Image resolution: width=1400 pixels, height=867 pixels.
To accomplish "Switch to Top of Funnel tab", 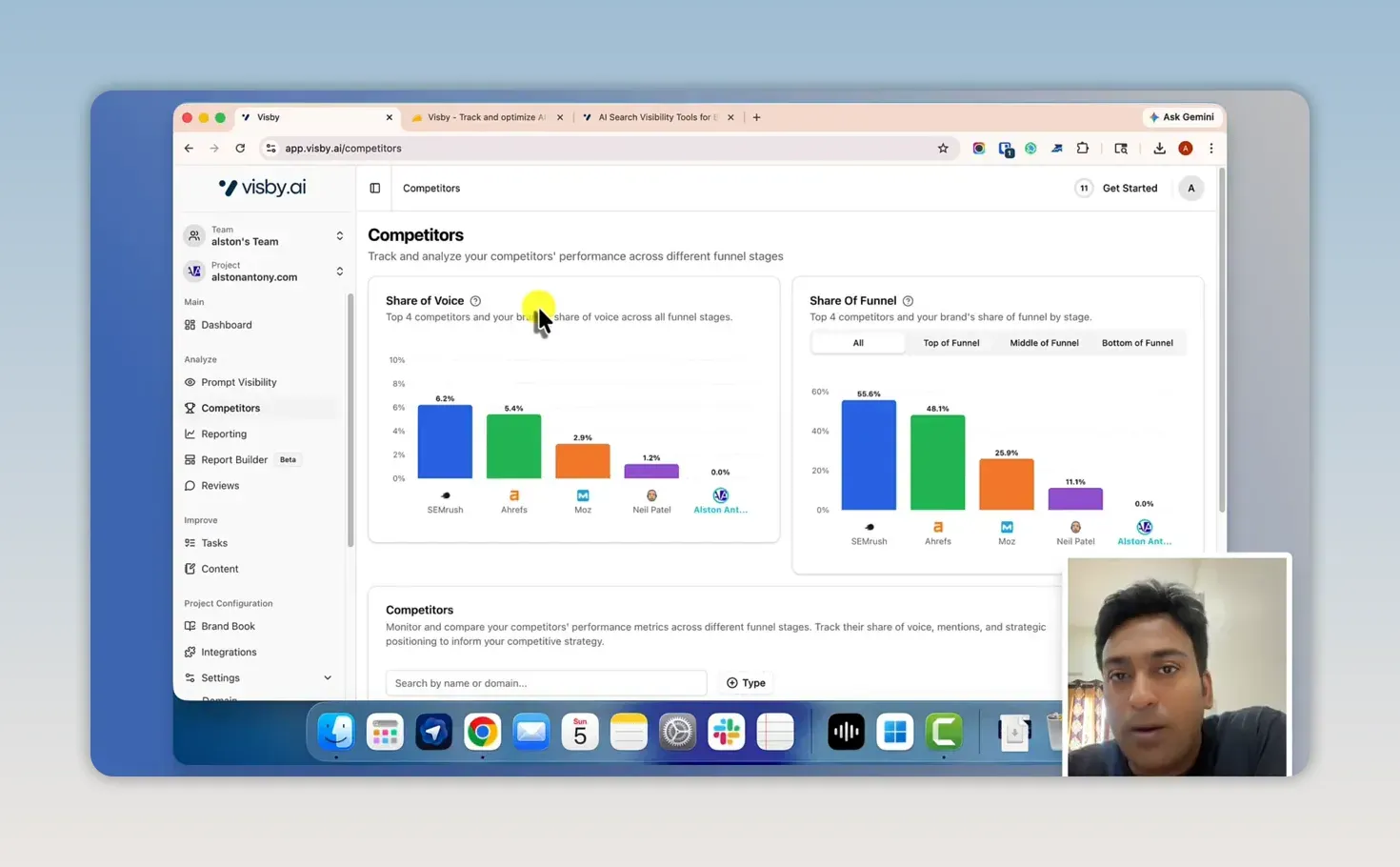I will point(951,343).
